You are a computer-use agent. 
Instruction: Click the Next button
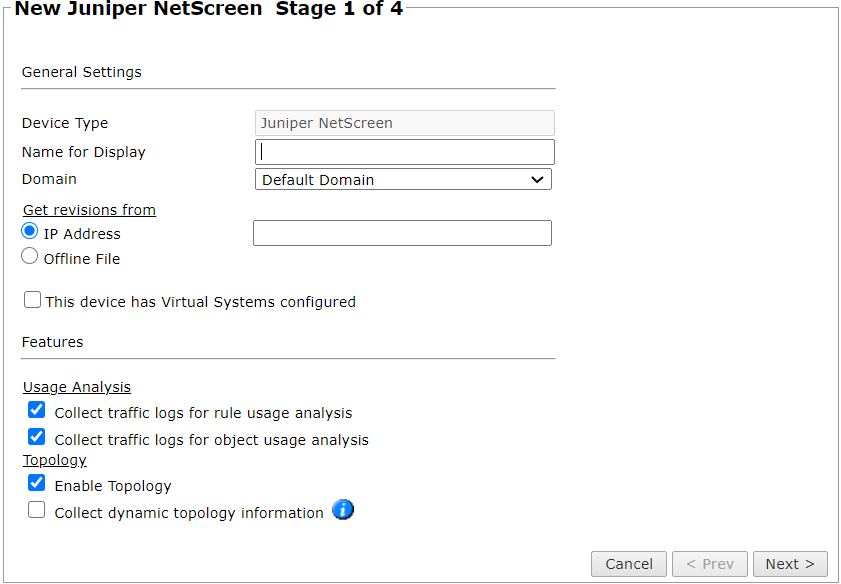(790, 563)
